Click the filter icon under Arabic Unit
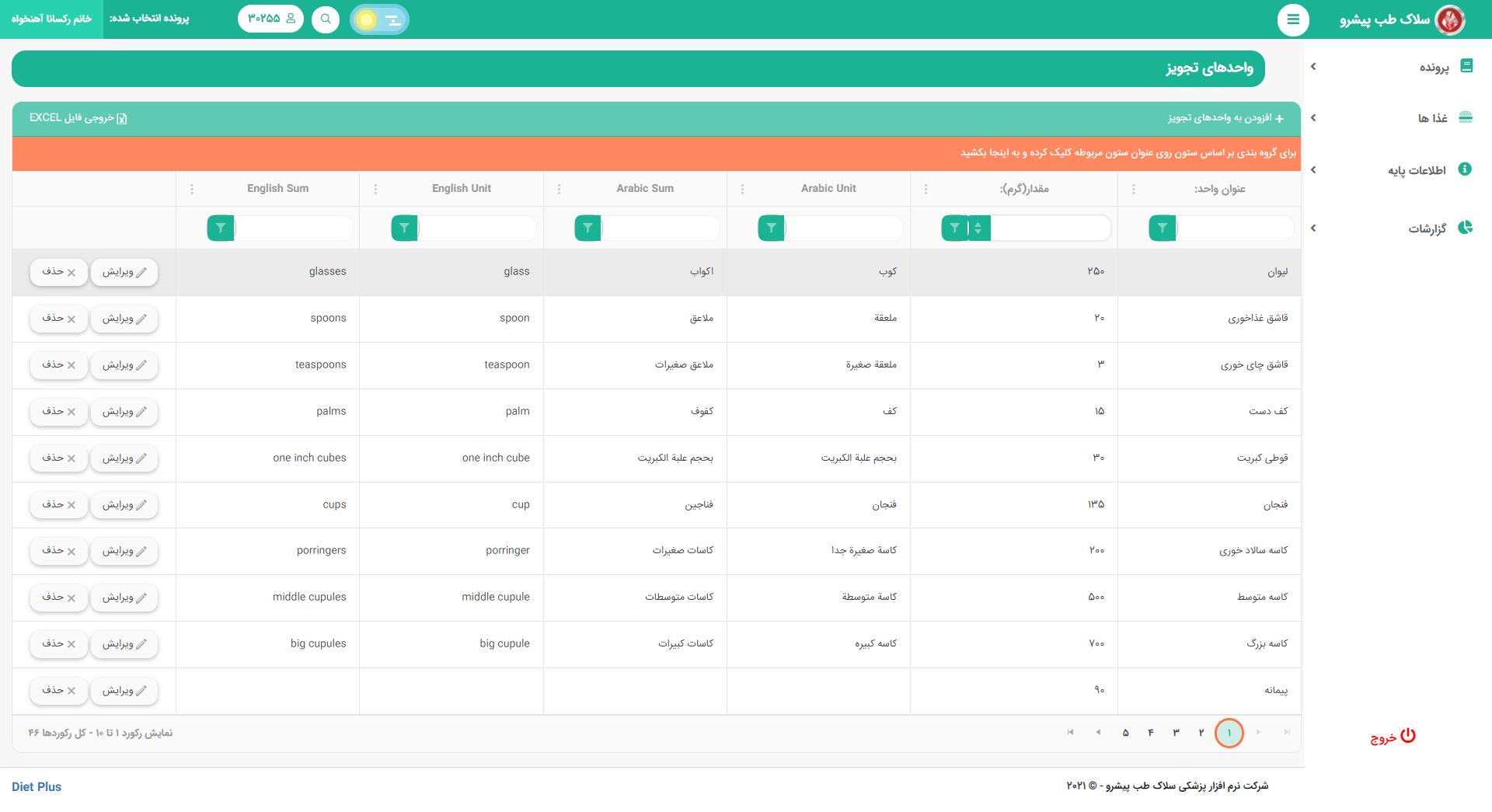This screenshot has height=812, width=1492. coord(771,228)
